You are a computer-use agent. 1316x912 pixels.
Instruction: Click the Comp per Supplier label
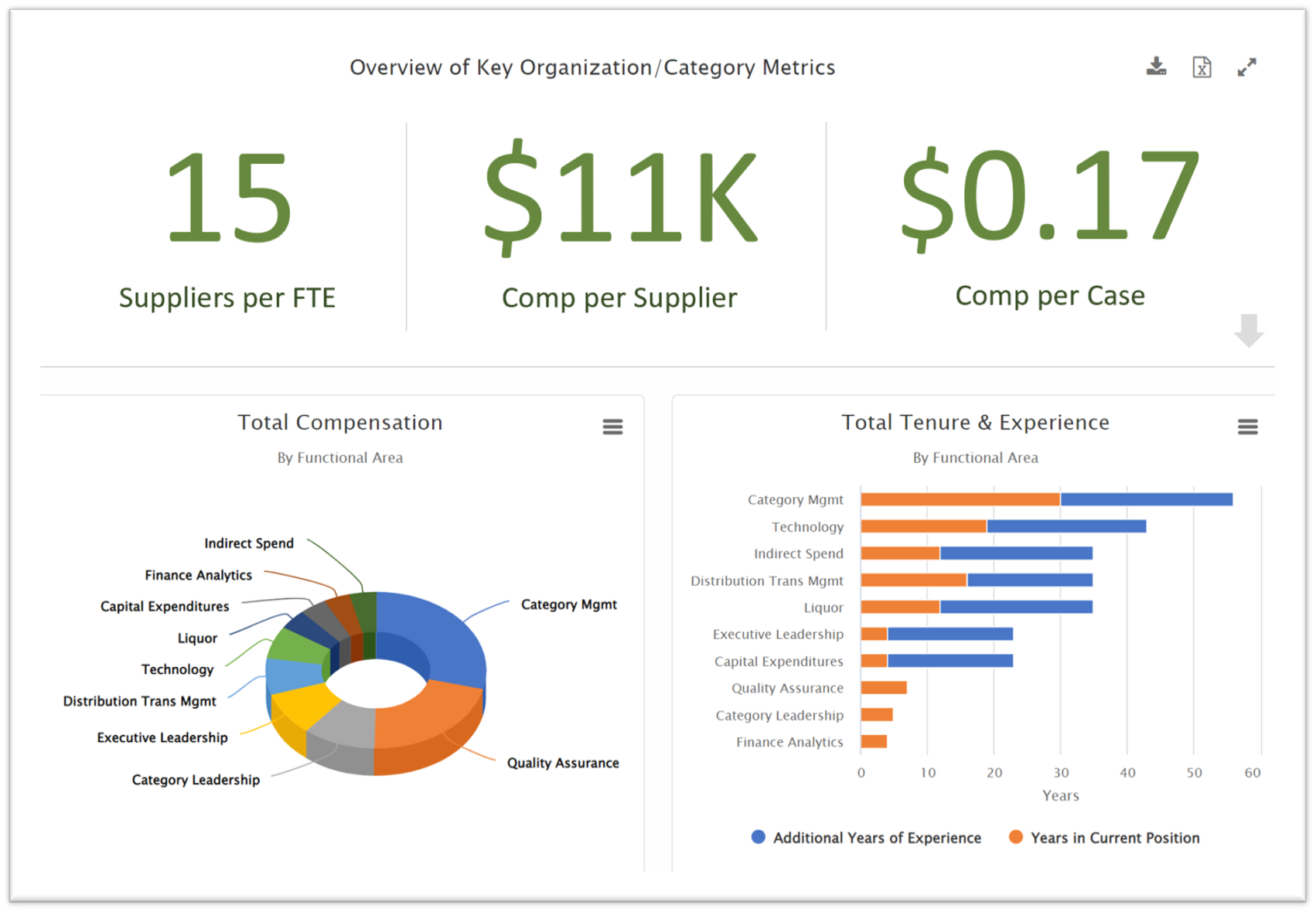619,298
